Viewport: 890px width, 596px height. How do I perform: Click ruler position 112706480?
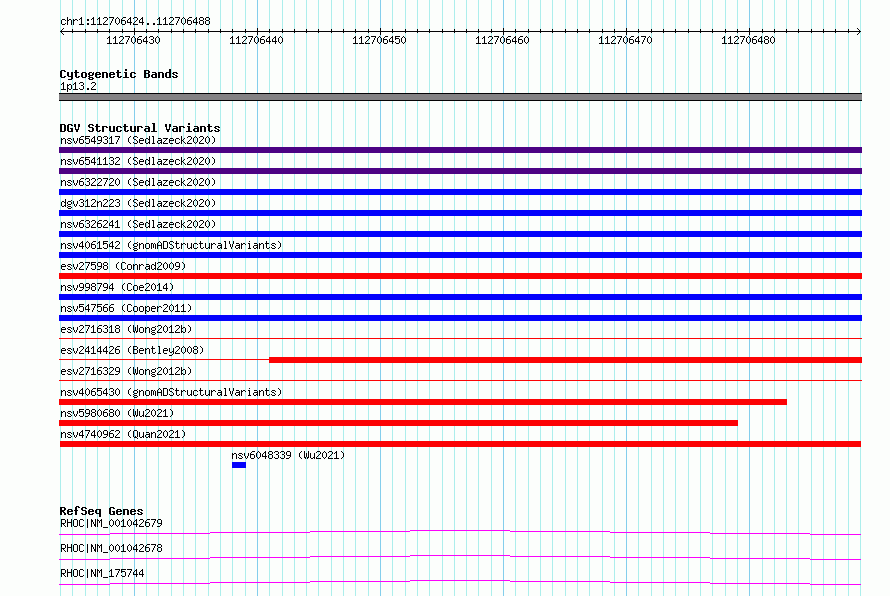pos(748,40)
